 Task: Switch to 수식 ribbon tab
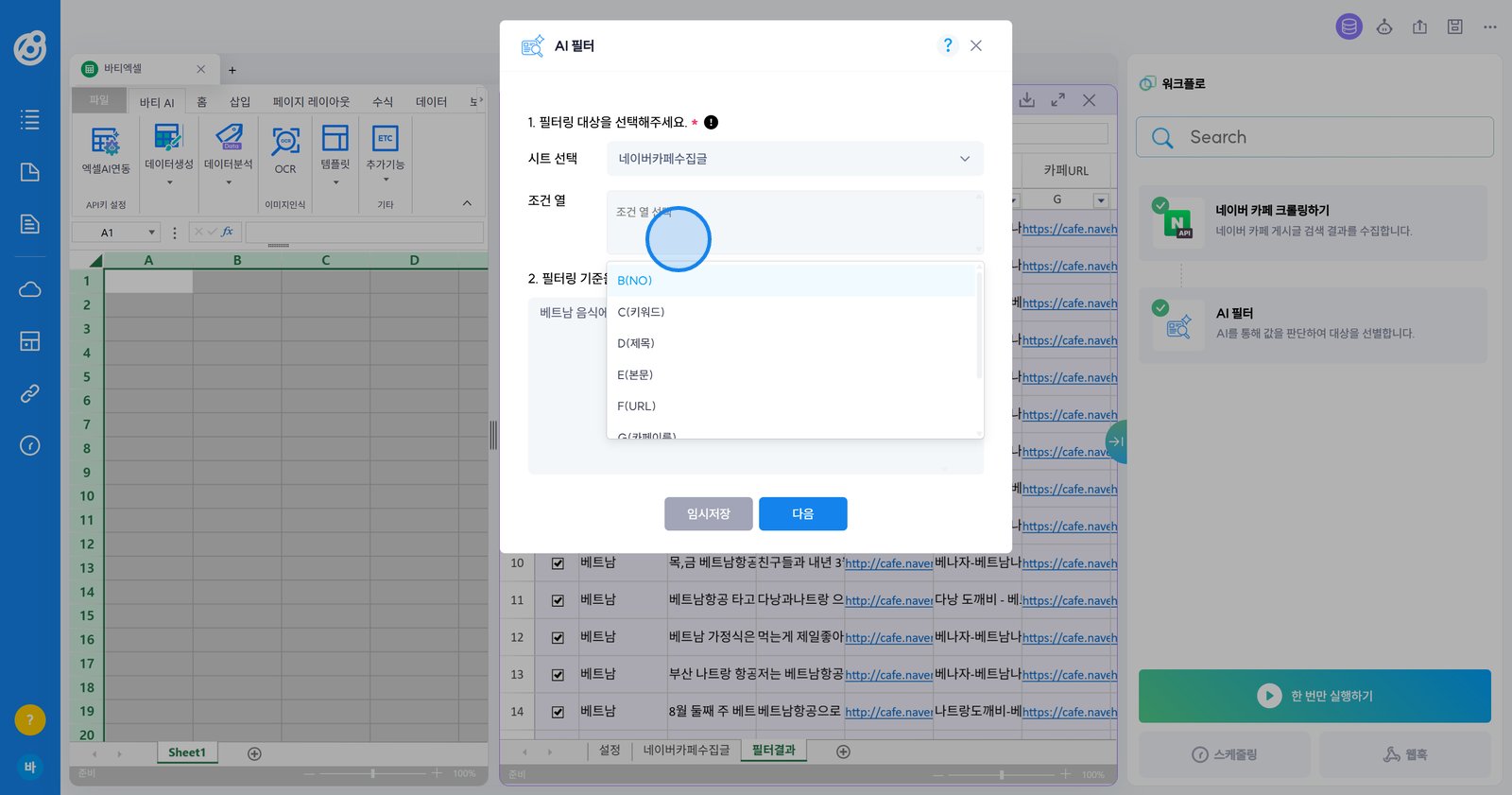383,102
